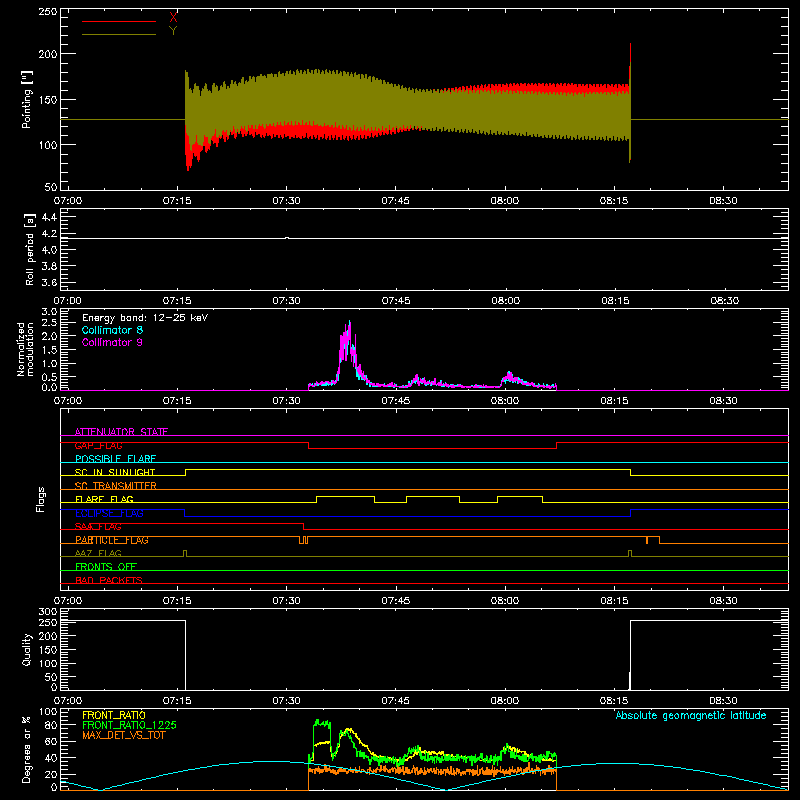Click the first raised FLARE_FLAG interval
This screenshot has height=800, width=800.
(345, 497)
